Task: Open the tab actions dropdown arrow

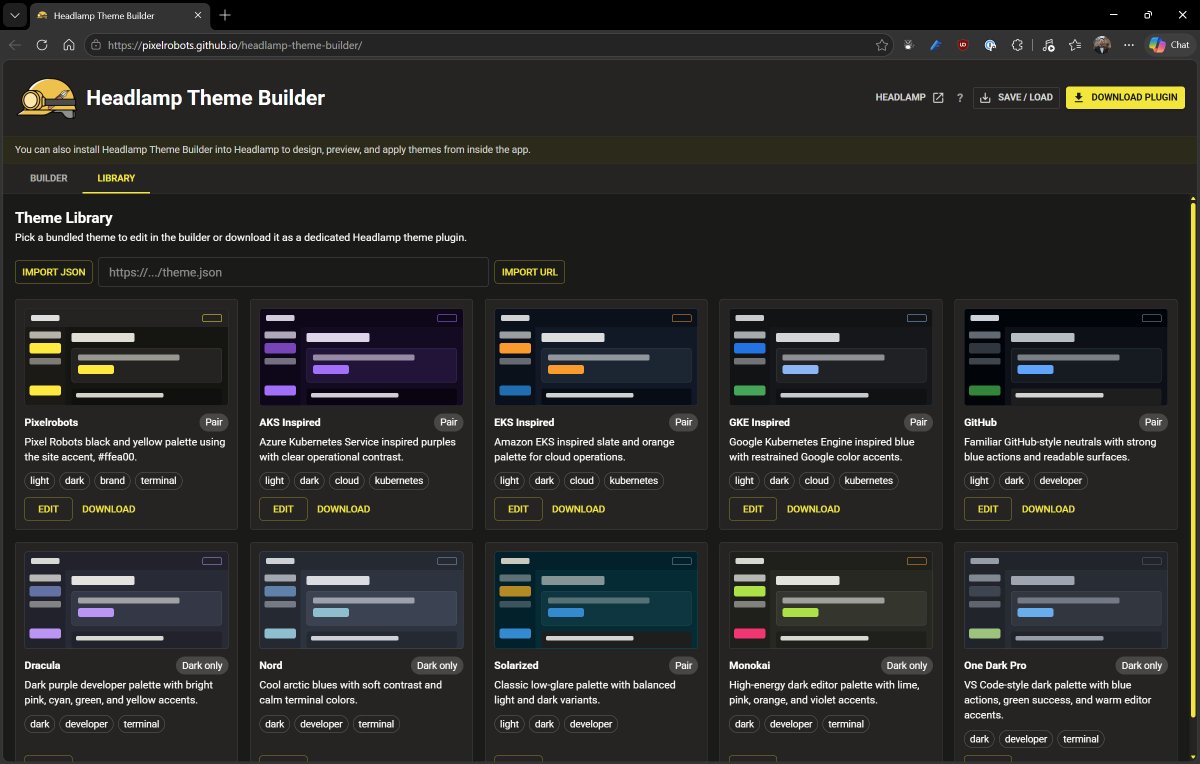Action: (14, 15)
